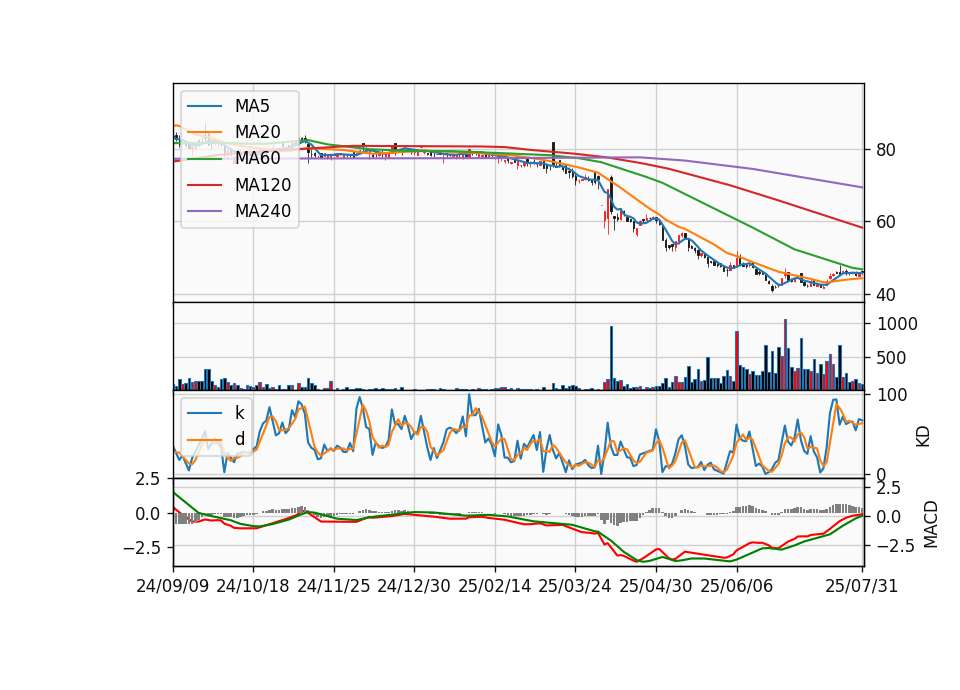Click the 24/09/09 date tick label
The image size is (960, 690).
pos(173,586)
